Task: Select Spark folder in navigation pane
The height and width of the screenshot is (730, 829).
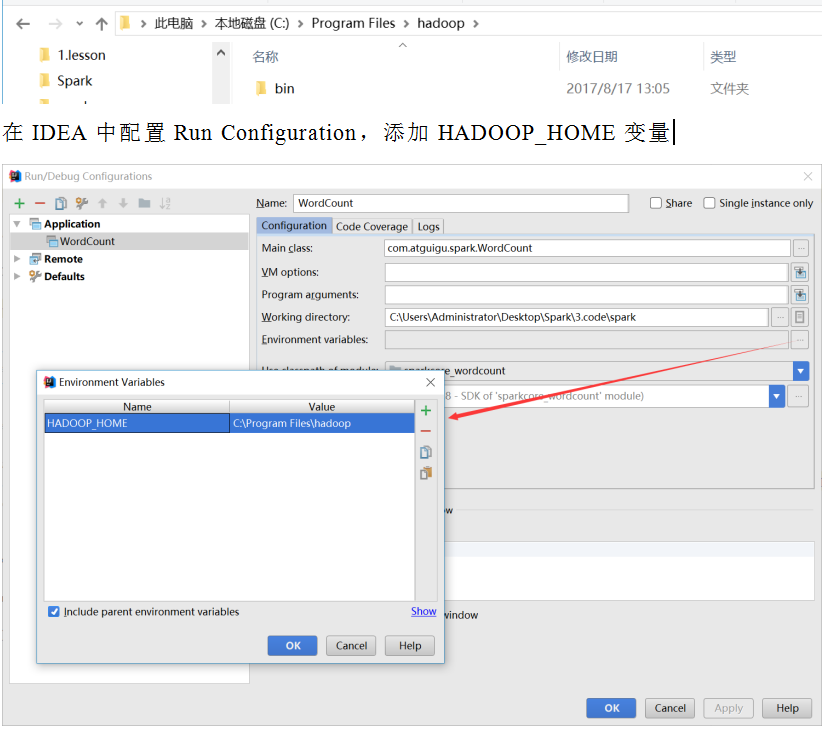Action: [x=66, y=81]
